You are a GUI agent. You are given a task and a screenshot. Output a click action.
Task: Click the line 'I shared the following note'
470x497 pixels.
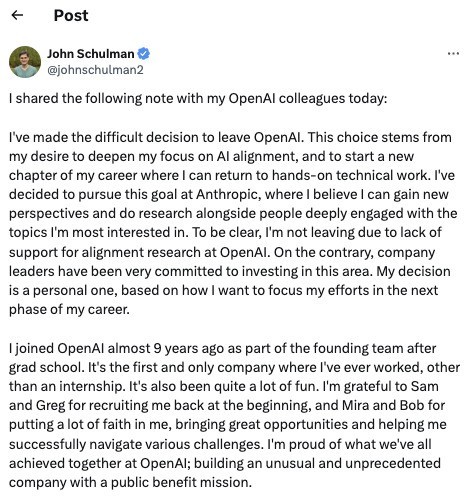[x=198, y=98]
